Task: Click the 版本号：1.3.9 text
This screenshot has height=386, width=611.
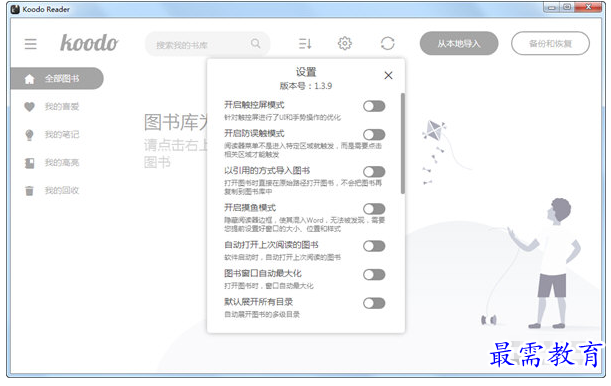Action: (x=306, y=86)
